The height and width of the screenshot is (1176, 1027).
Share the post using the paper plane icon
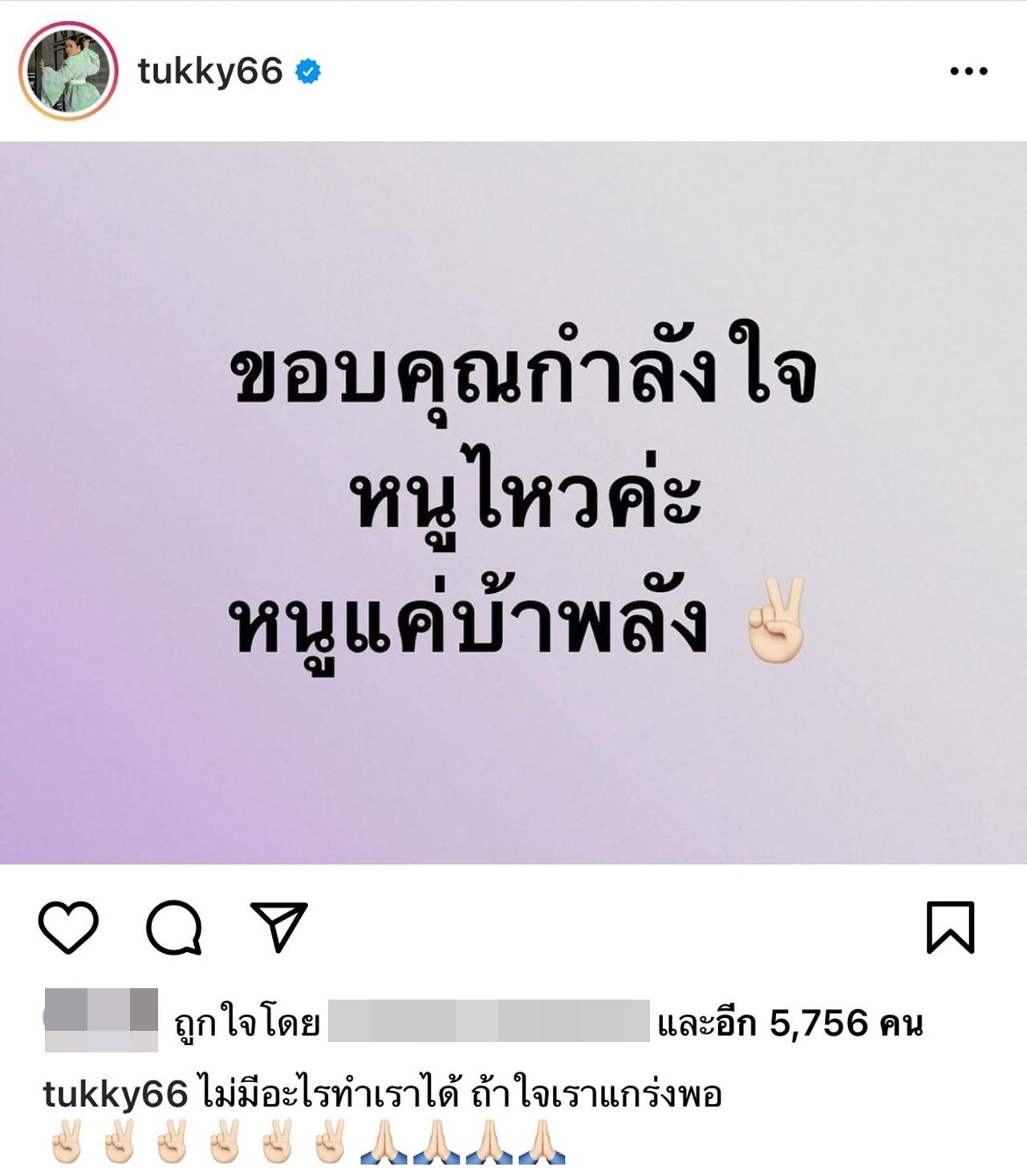279,927
